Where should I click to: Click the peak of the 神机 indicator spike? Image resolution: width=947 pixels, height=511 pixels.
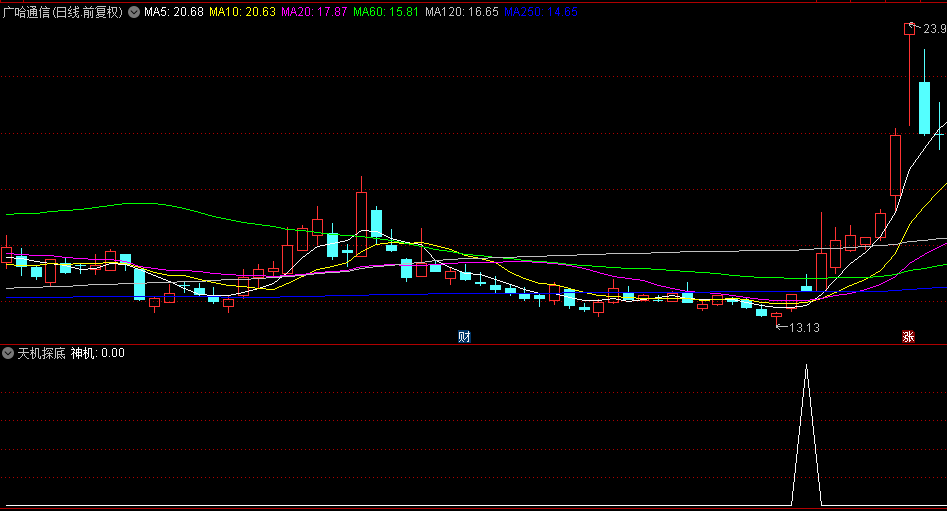[806, 365]
